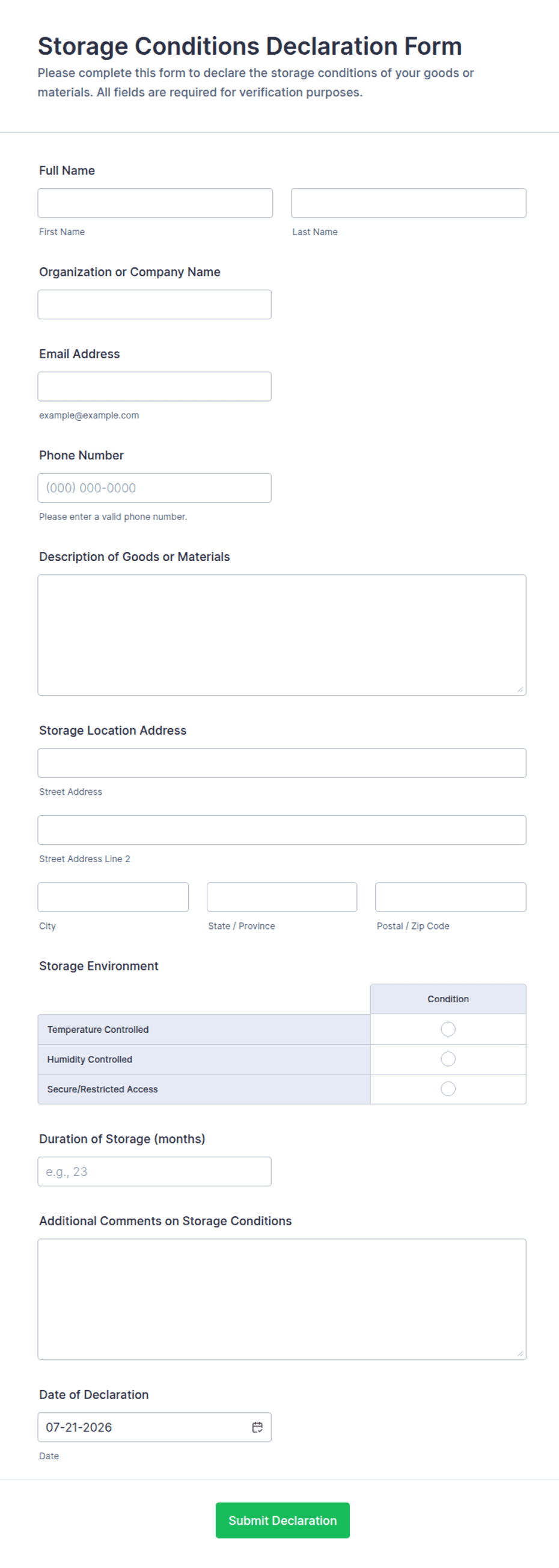Focus the Last Name field
Image resolution: width=559 pixels, height=1568 pixels.
click(x=408, y=203)
